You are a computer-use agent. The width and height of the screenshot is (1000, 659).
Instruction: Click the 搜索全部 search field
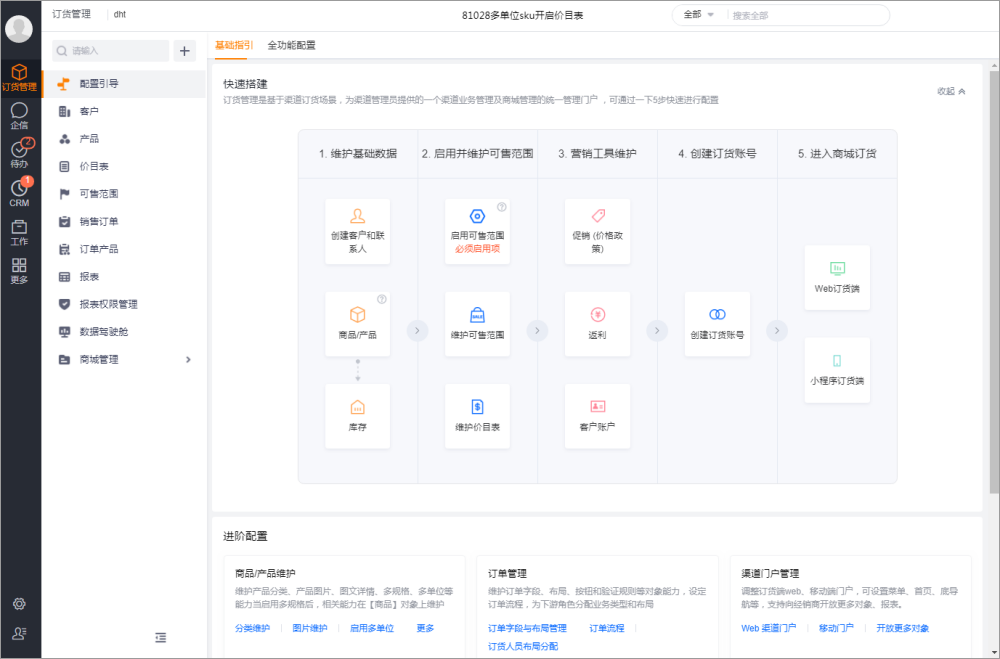point(805,15)
